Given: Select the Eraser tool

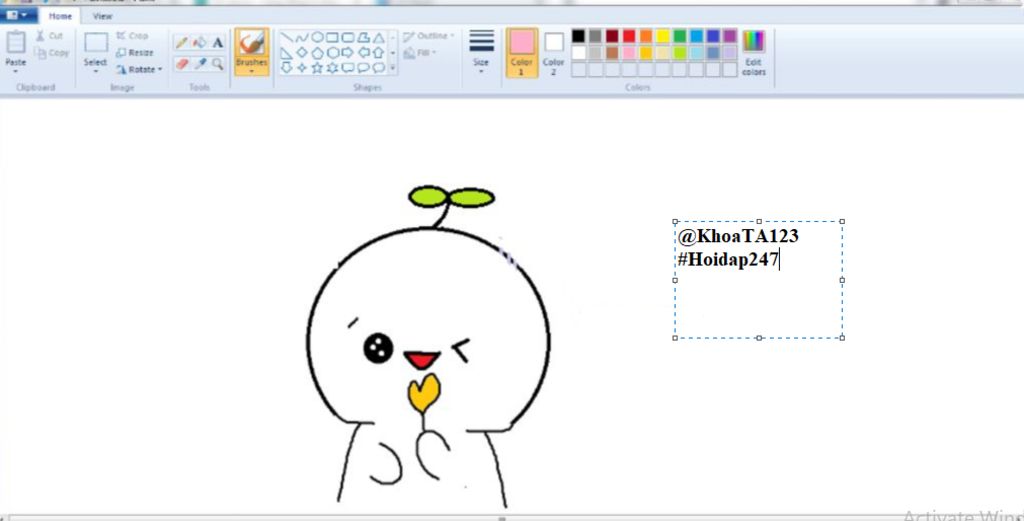Looking at the screenshot, I should (x=182, y=63).
